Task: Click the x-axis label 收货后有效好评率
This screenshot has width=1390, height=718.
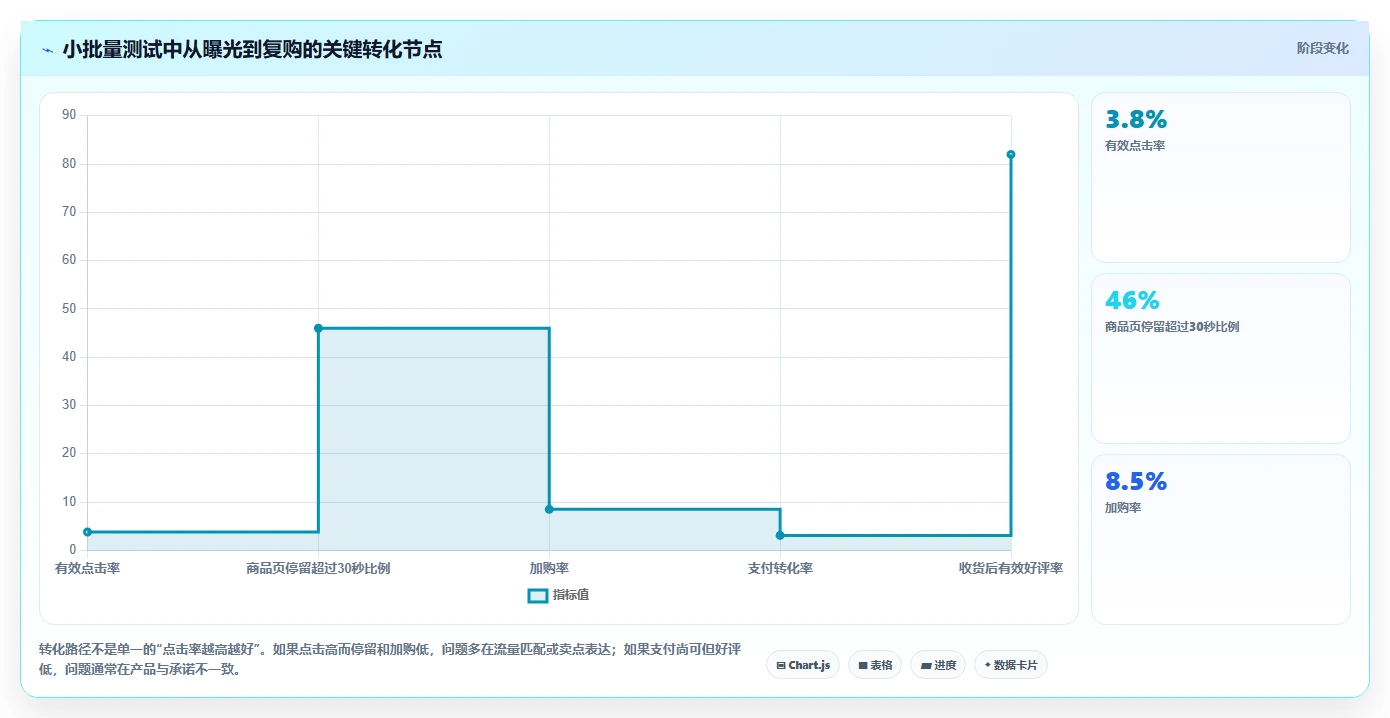Action: point(1011,568)
